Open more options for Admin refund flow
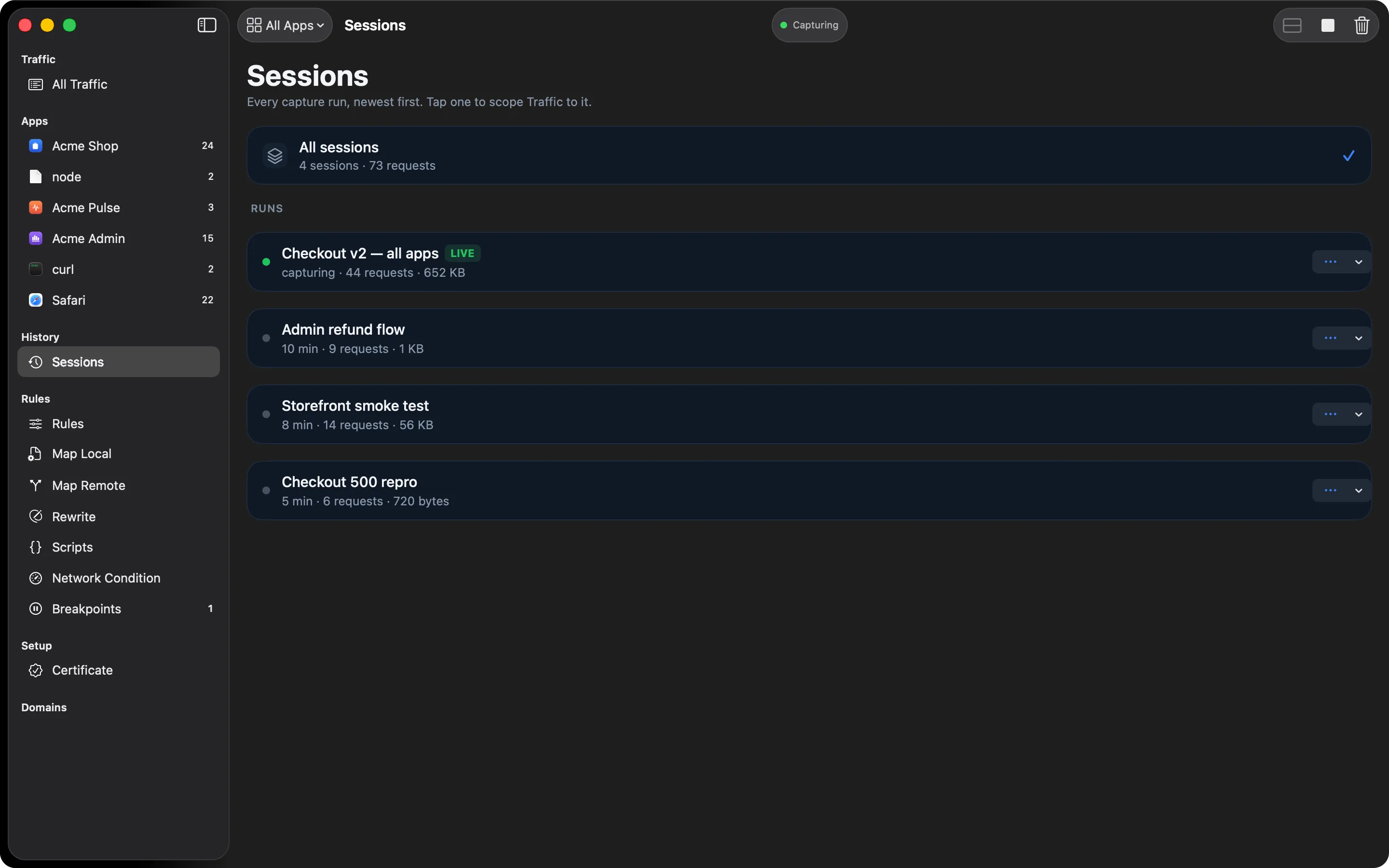Screen dimensions: 1389x868 (x=1331, y=338)
